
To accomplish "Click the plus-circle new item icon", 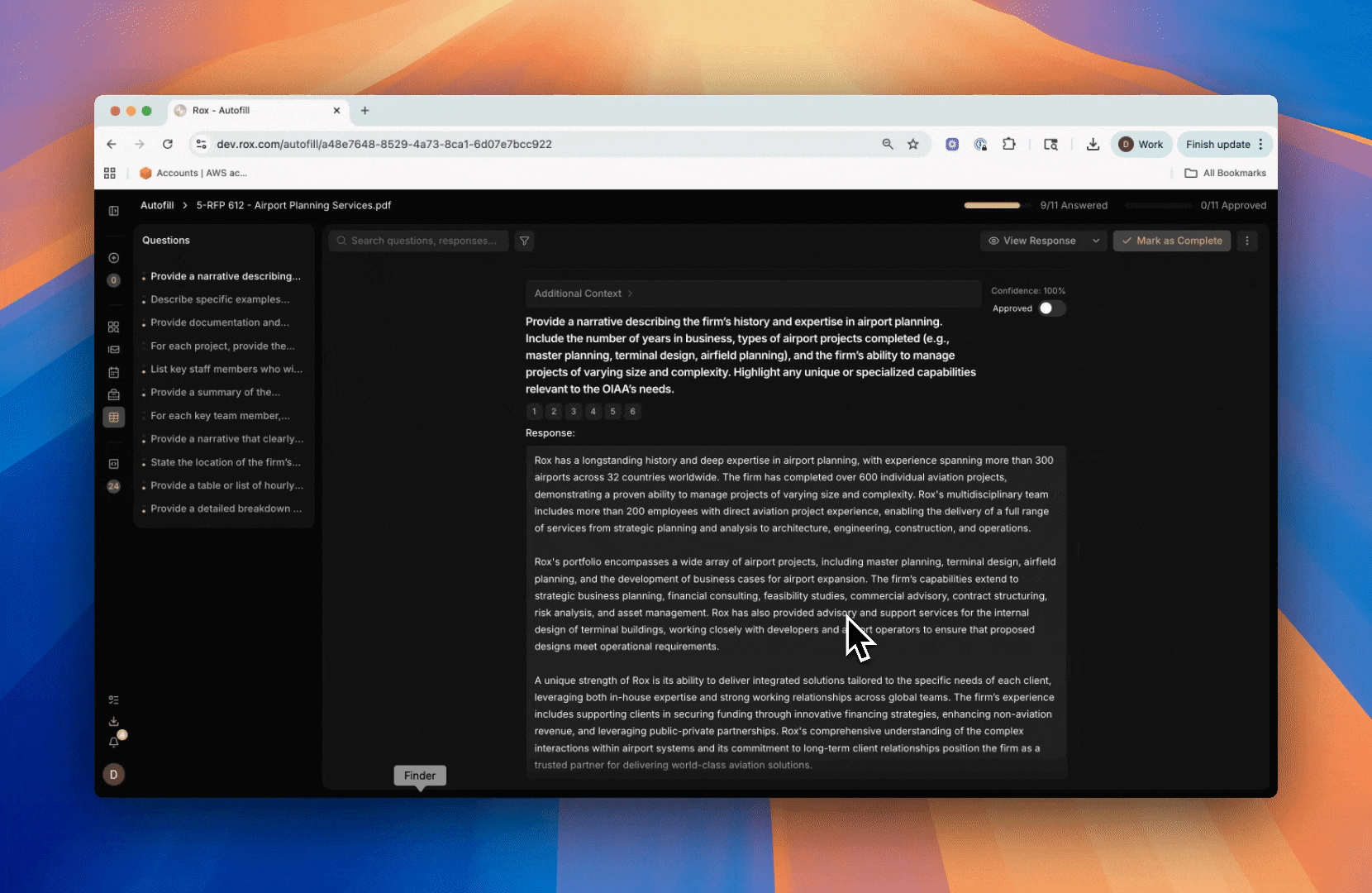I will (x=114, y=258).
